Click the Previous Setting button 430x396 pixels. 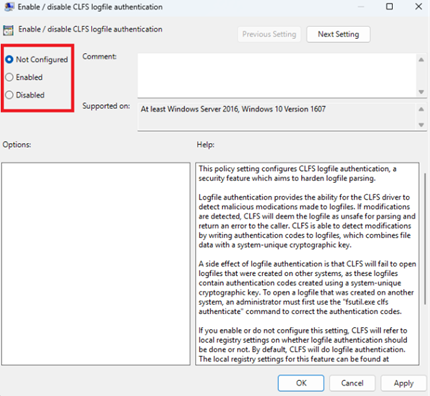pos(269,34)
